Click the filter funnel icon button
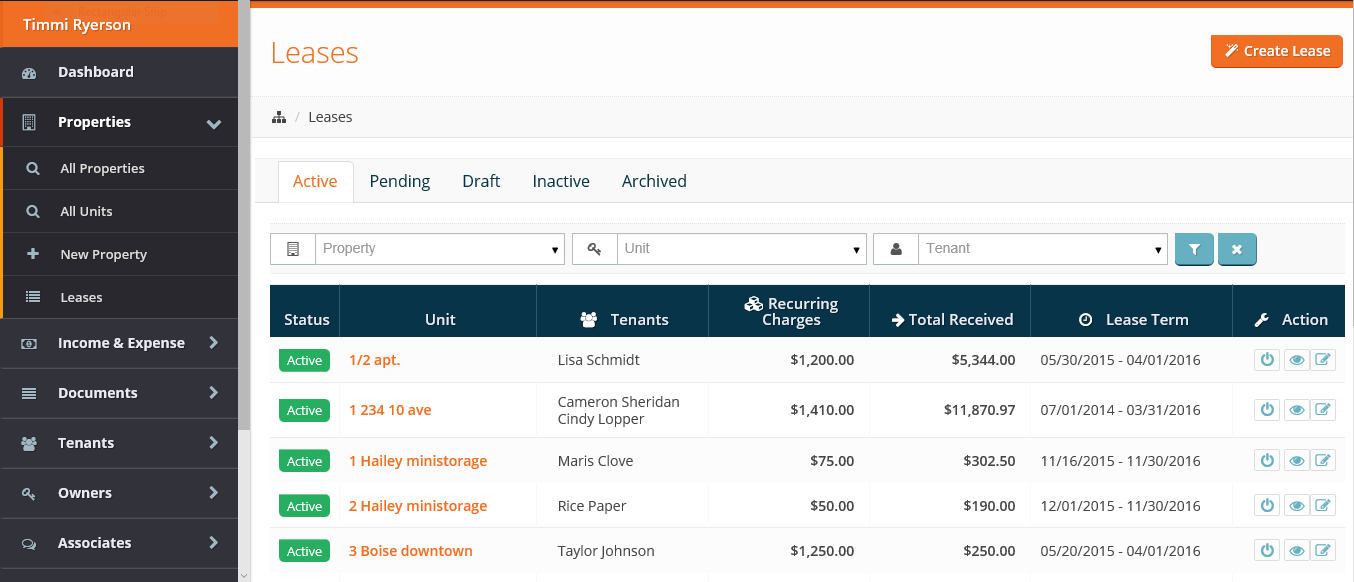 [x=1194, y=249]
